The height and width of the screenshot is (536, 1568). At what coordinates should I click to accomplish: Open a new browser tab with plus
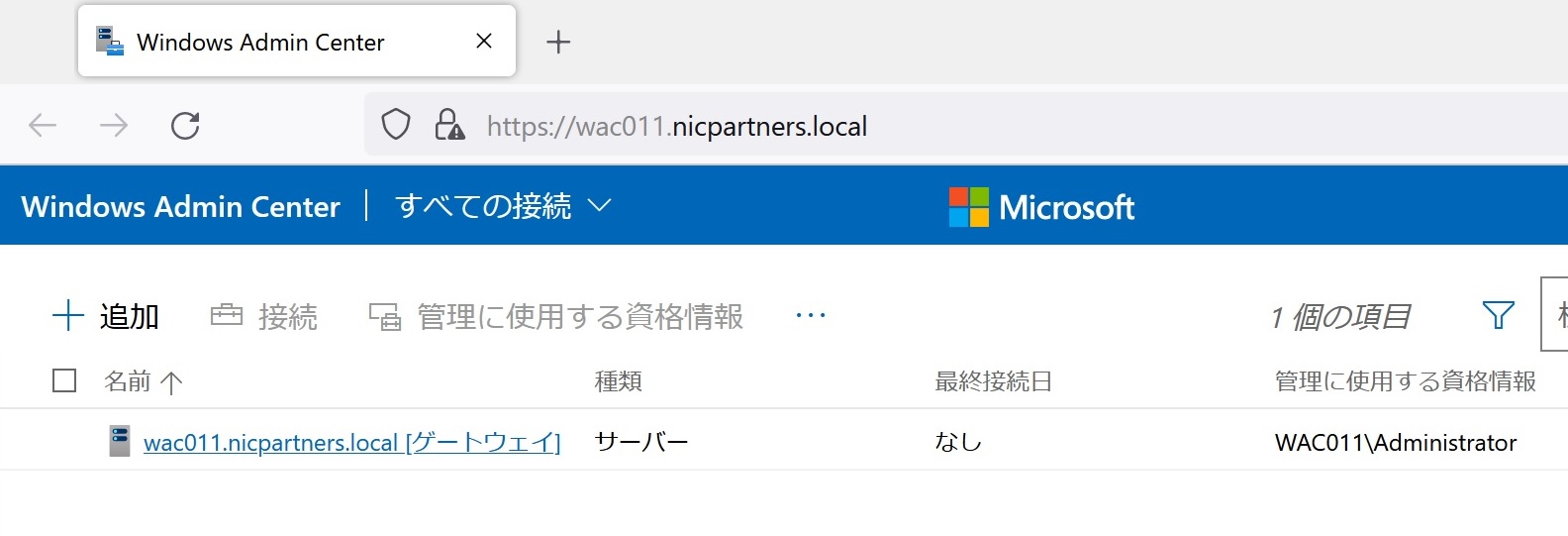(558, 42)
